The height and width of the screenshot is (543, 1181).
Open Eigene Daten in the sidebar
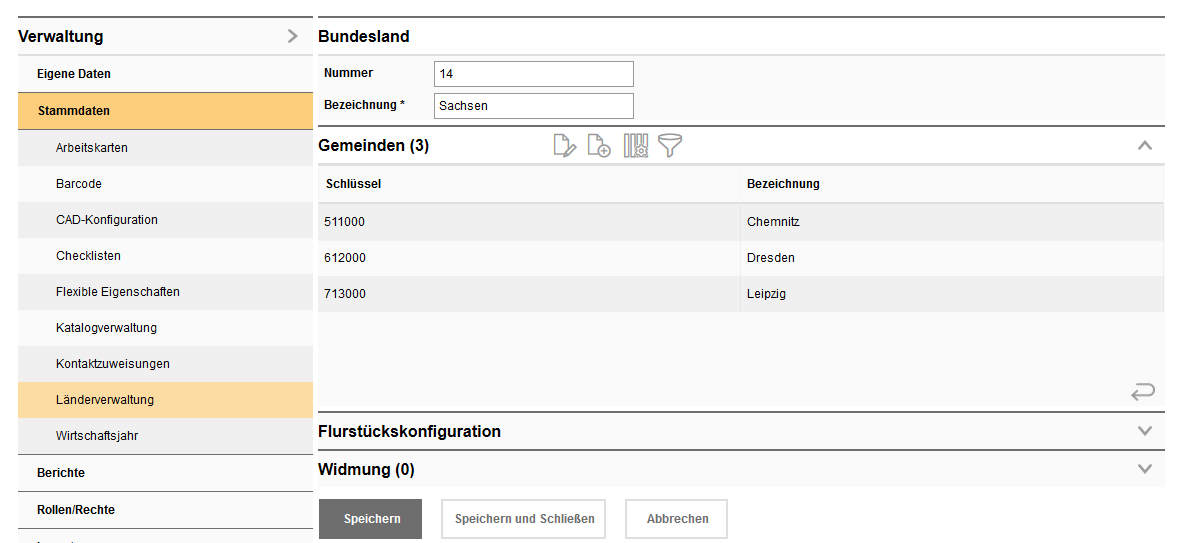click(74, 74)
